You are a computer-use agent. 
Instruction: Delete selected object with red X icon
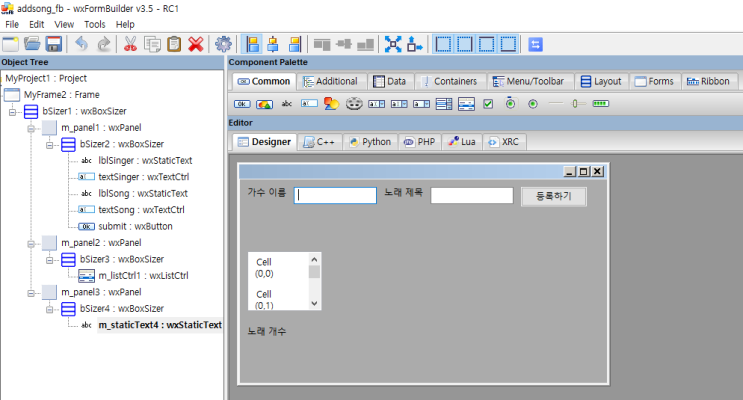click(x=196, y=44)
